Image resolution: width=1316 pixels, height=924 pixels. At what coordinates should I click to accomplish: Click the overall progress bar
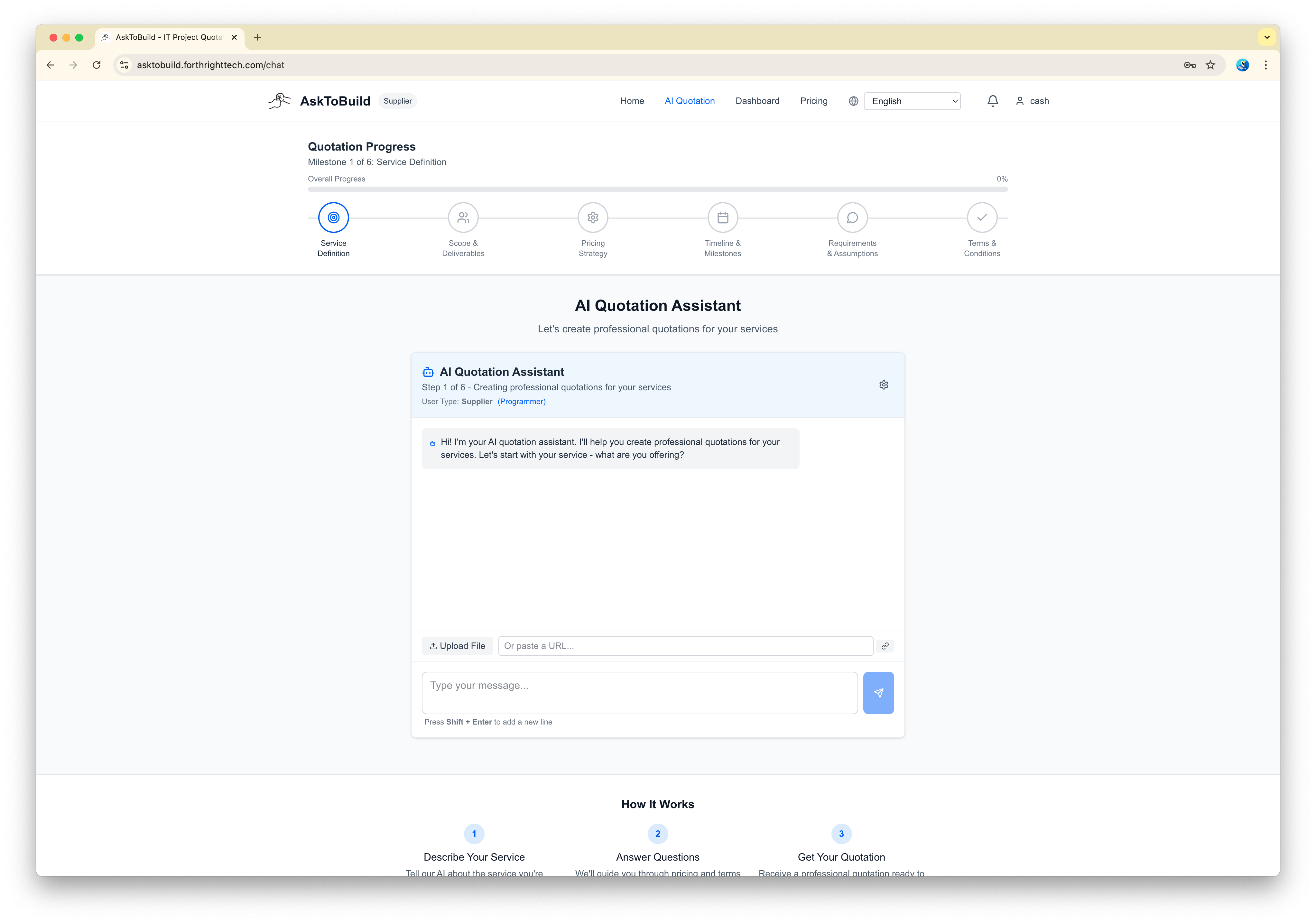click(657, 189)
